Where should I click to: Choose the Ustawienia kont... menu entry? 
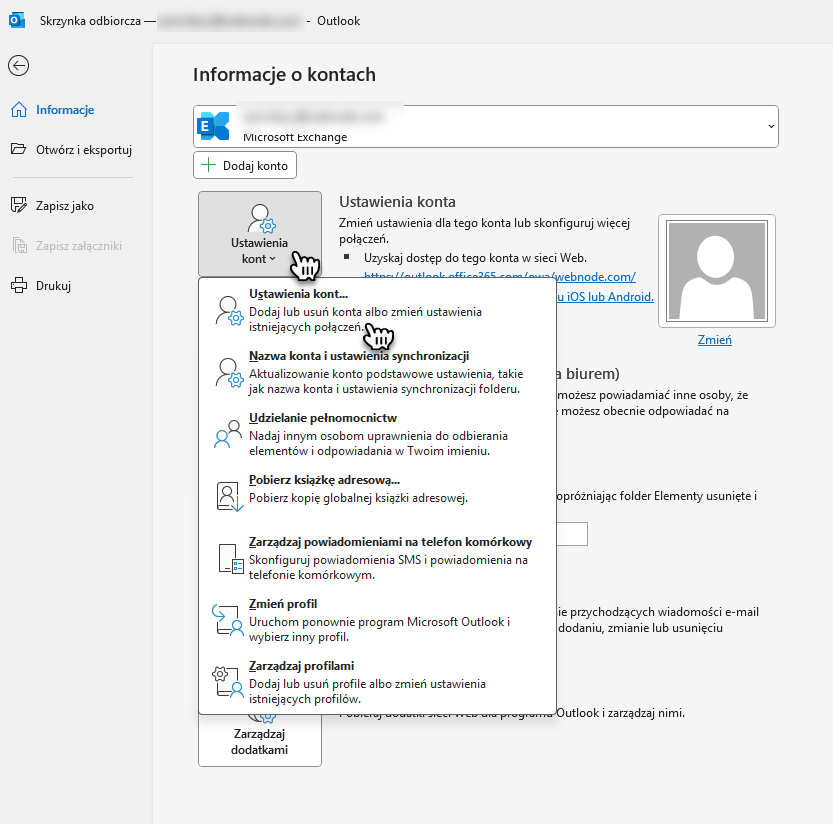377,310
